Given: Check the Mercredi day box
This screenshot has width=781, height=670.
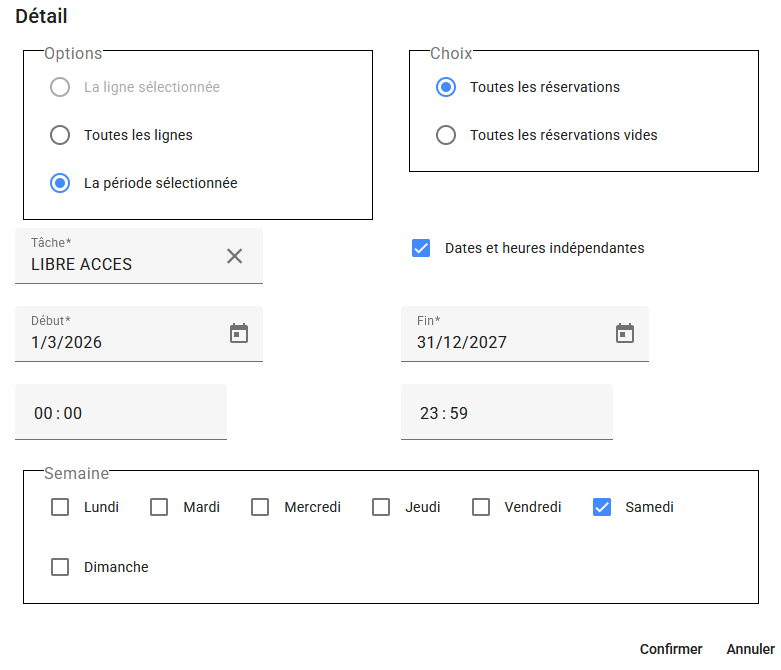Looking at the screenshot, I should click(260, 507).
